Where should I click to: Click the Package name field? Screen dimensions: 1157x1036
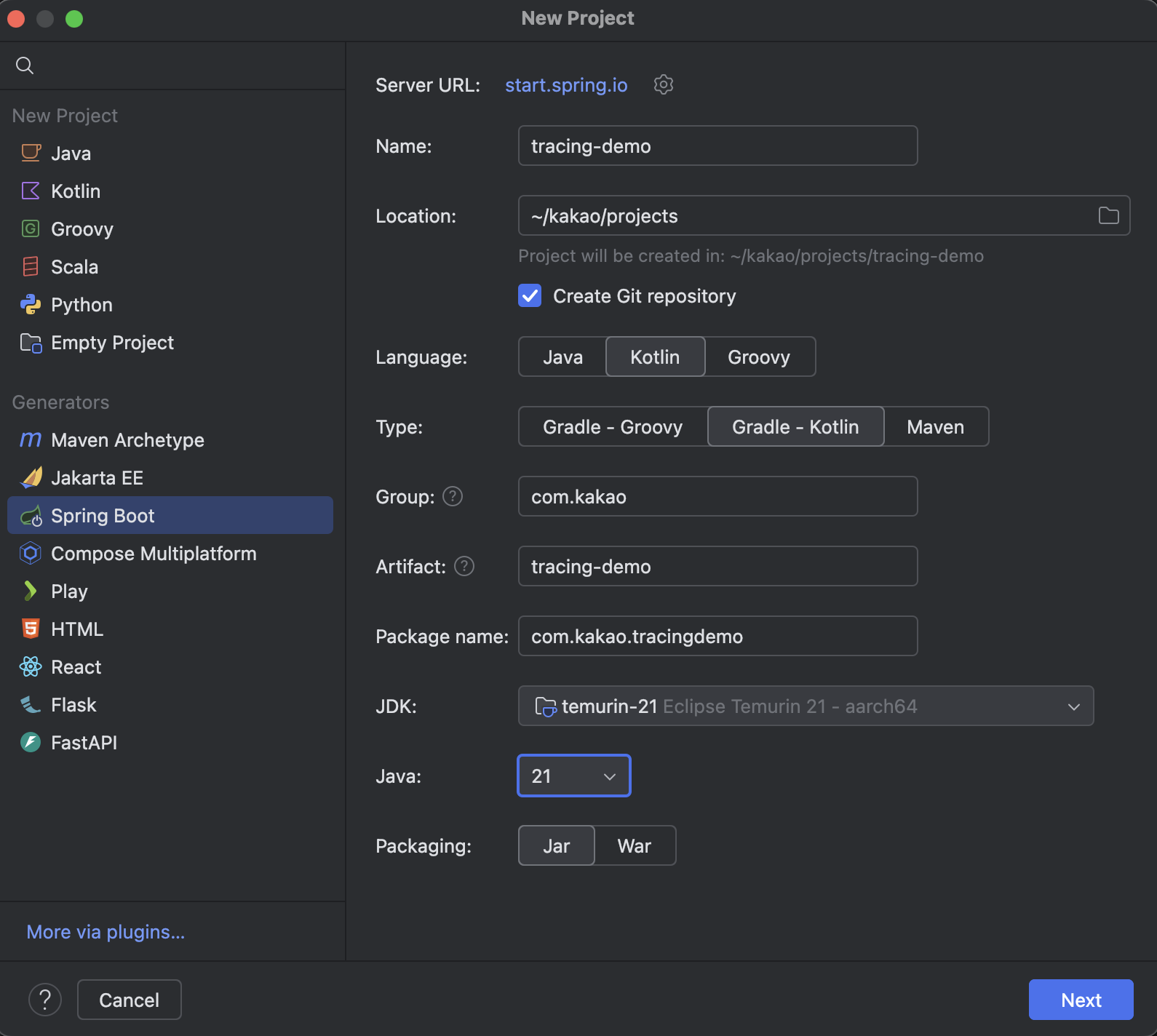coord(717,636)
